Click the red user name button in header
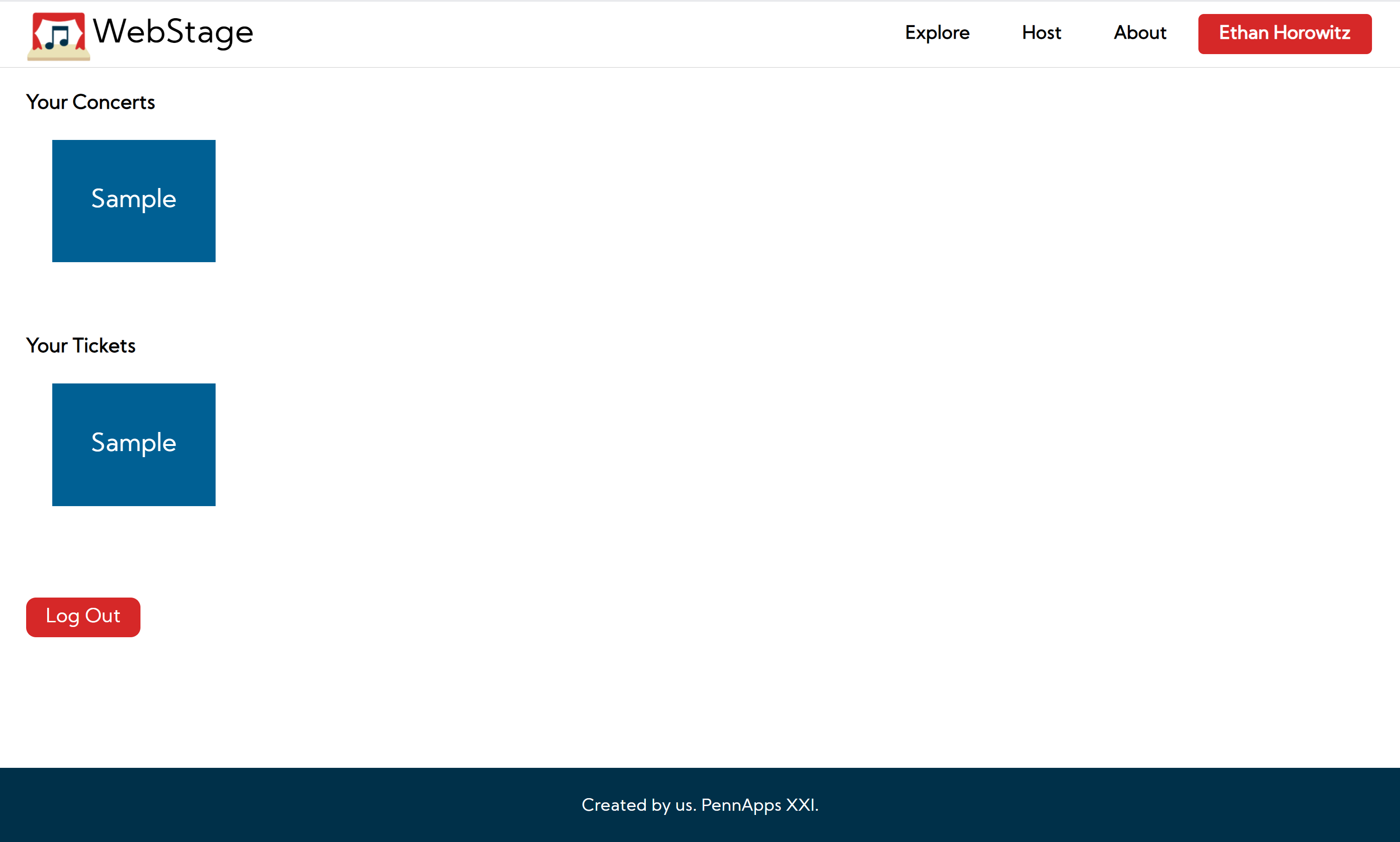 tap(1284, 34)
